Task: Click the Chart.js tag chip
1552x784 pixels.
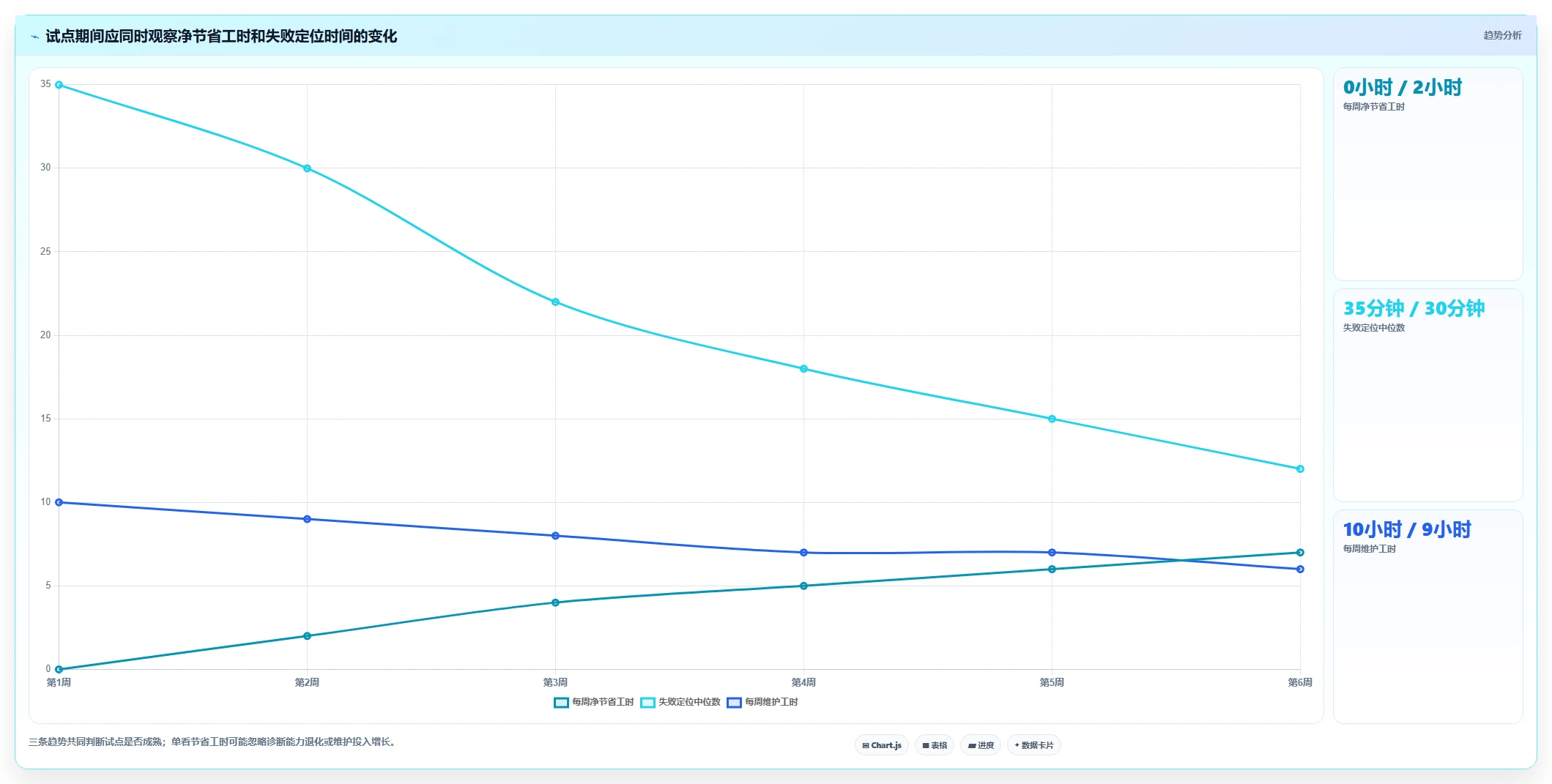Action: [x=882, y=745]
